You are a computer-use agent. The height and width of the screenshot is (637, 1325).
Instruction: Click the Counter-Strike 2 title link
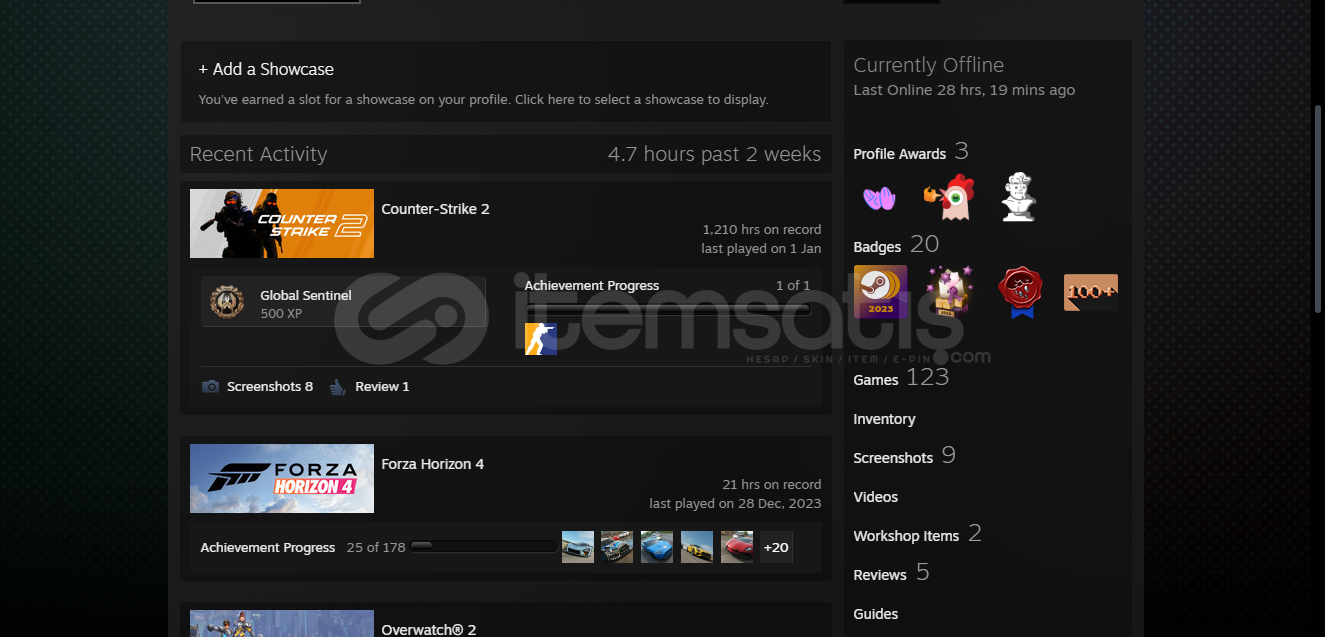436,209
